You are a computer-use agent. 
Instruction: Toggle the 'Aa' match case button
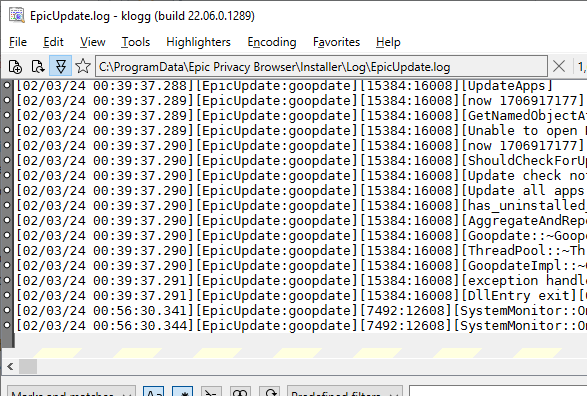[153, 391]
